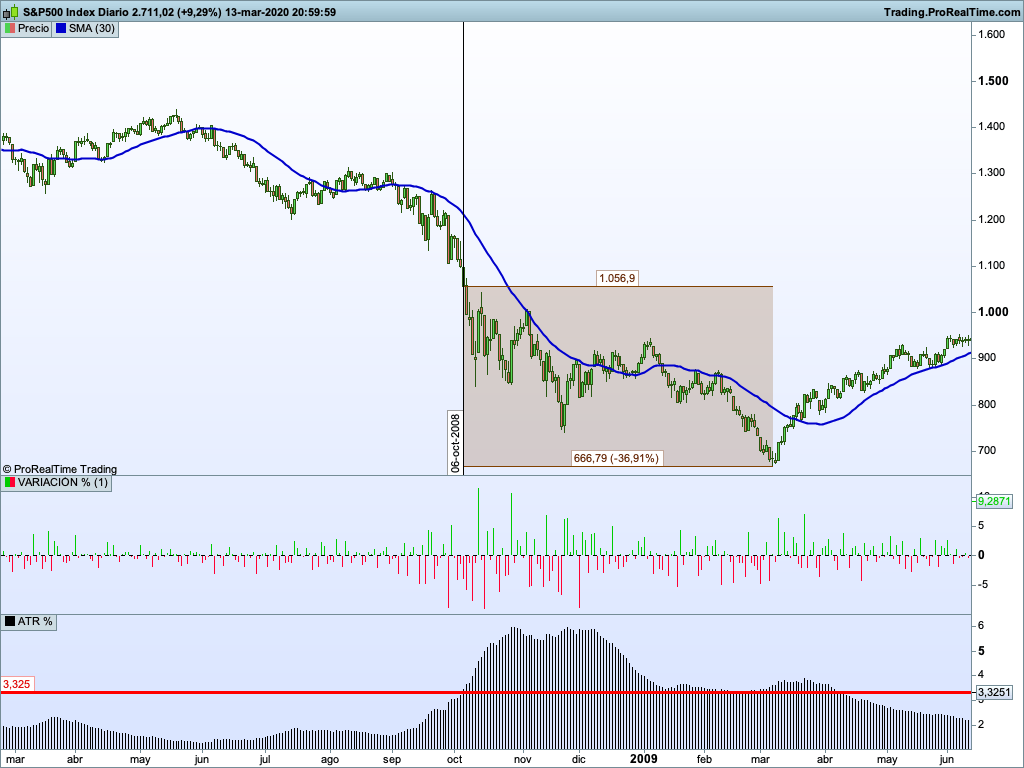Click the Trading.ProRealTime.com link
Viewport: 1024px width, 768px height.
pos(951,11)
